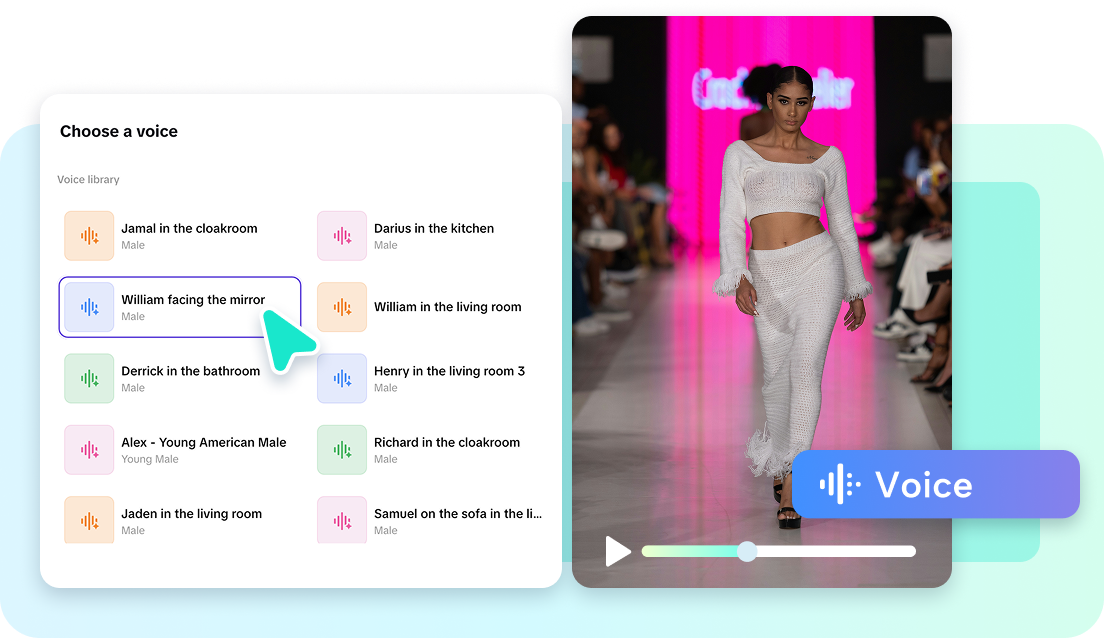
Task: Click the Choose a voice heading
Action: [x=118, y=131]
